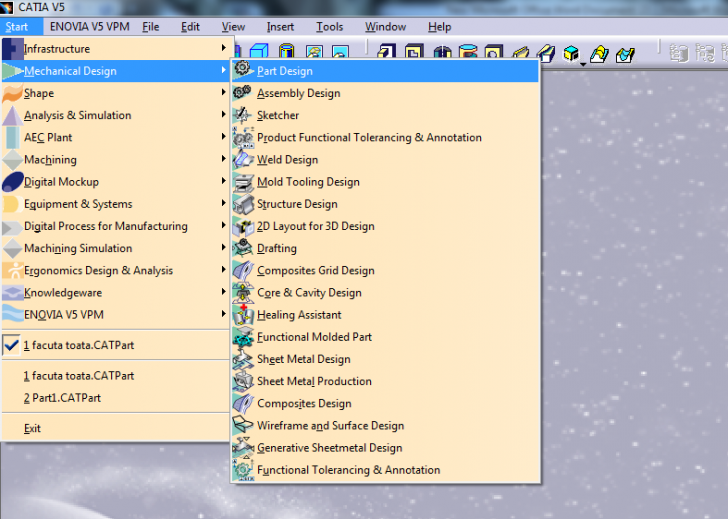Select the Rib tool in the toolbar
728x519 pixels.
[x=520, y=53]
